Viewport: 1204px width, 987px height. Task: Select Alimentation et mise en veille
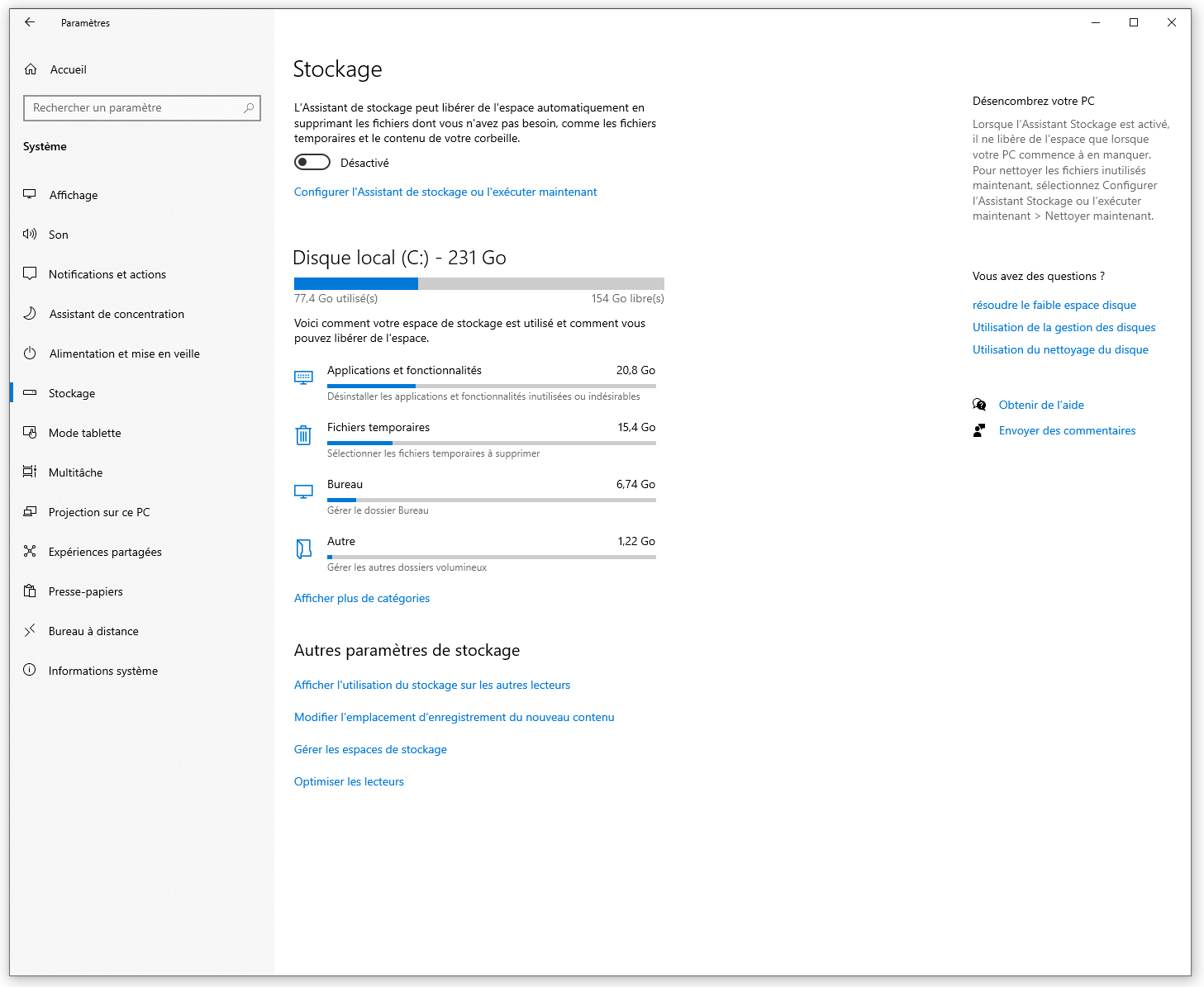[125, 354]
